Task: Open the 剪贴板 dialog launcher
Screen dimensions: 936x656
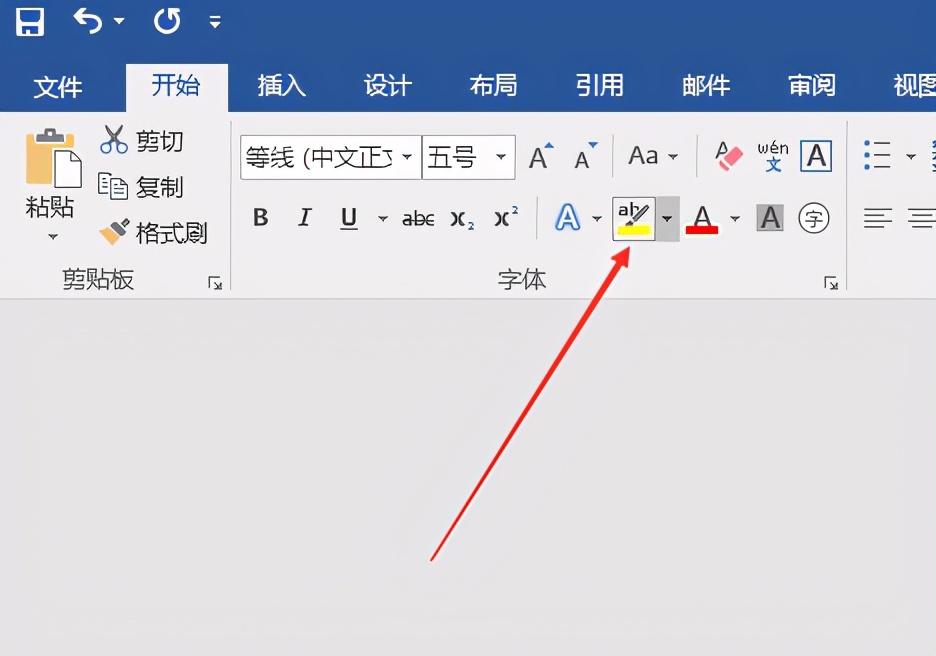Action: [215, 283]
